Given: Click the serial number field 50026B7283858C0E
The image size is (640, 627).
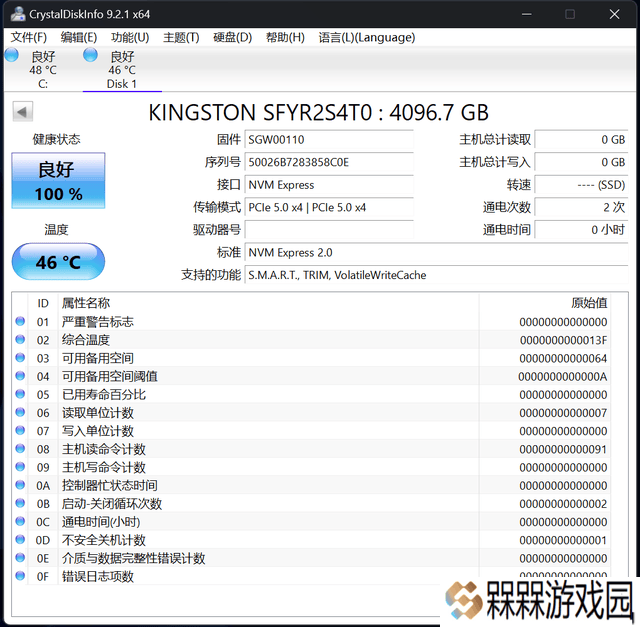Looking at the screenshot, I should click(329, 162).
